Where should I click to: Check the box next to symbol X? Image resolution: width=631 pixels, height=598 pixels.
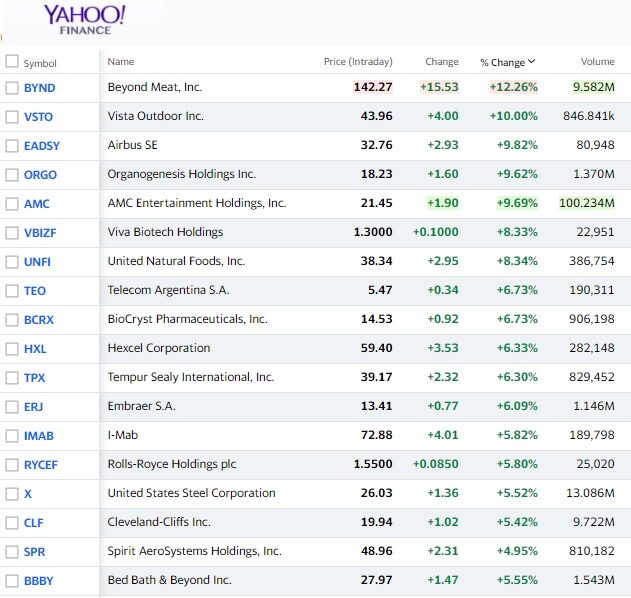(12, 493)
